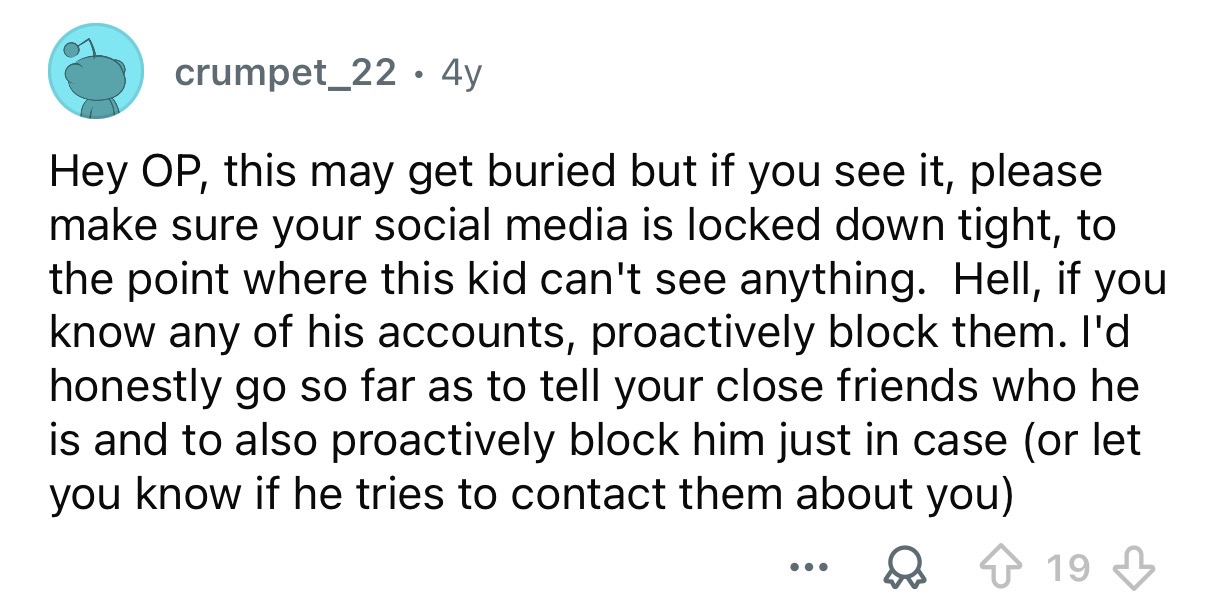Click the 4y comment timestamp
This screenshot has width=1206, height=605.
coord(458,74)
